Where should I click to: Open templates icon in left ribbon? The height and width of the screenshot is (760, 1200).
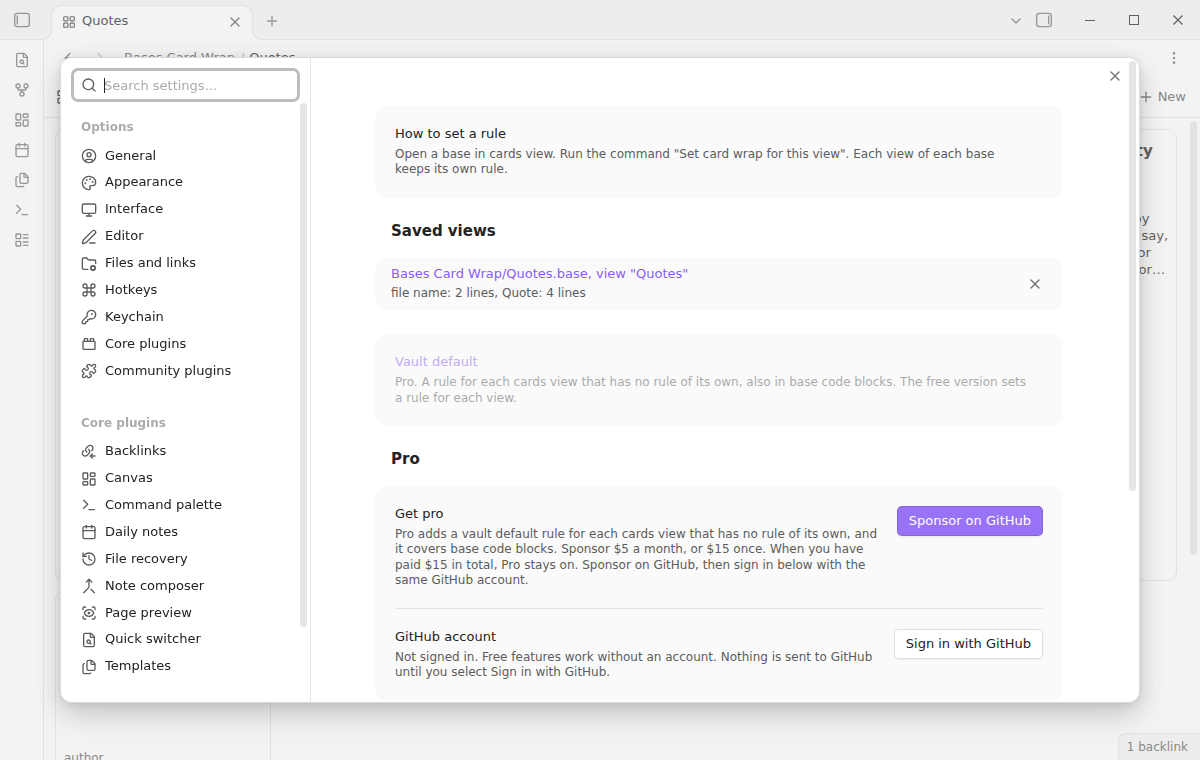pyautogui.click(x=22, y=180)
